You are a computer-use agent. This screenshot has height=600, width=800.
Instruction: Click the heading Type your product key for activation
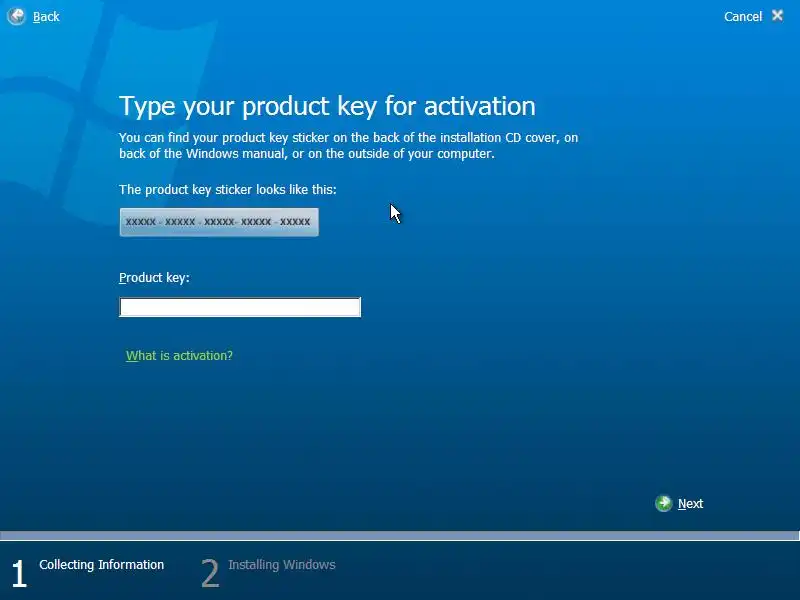(327, 106)
